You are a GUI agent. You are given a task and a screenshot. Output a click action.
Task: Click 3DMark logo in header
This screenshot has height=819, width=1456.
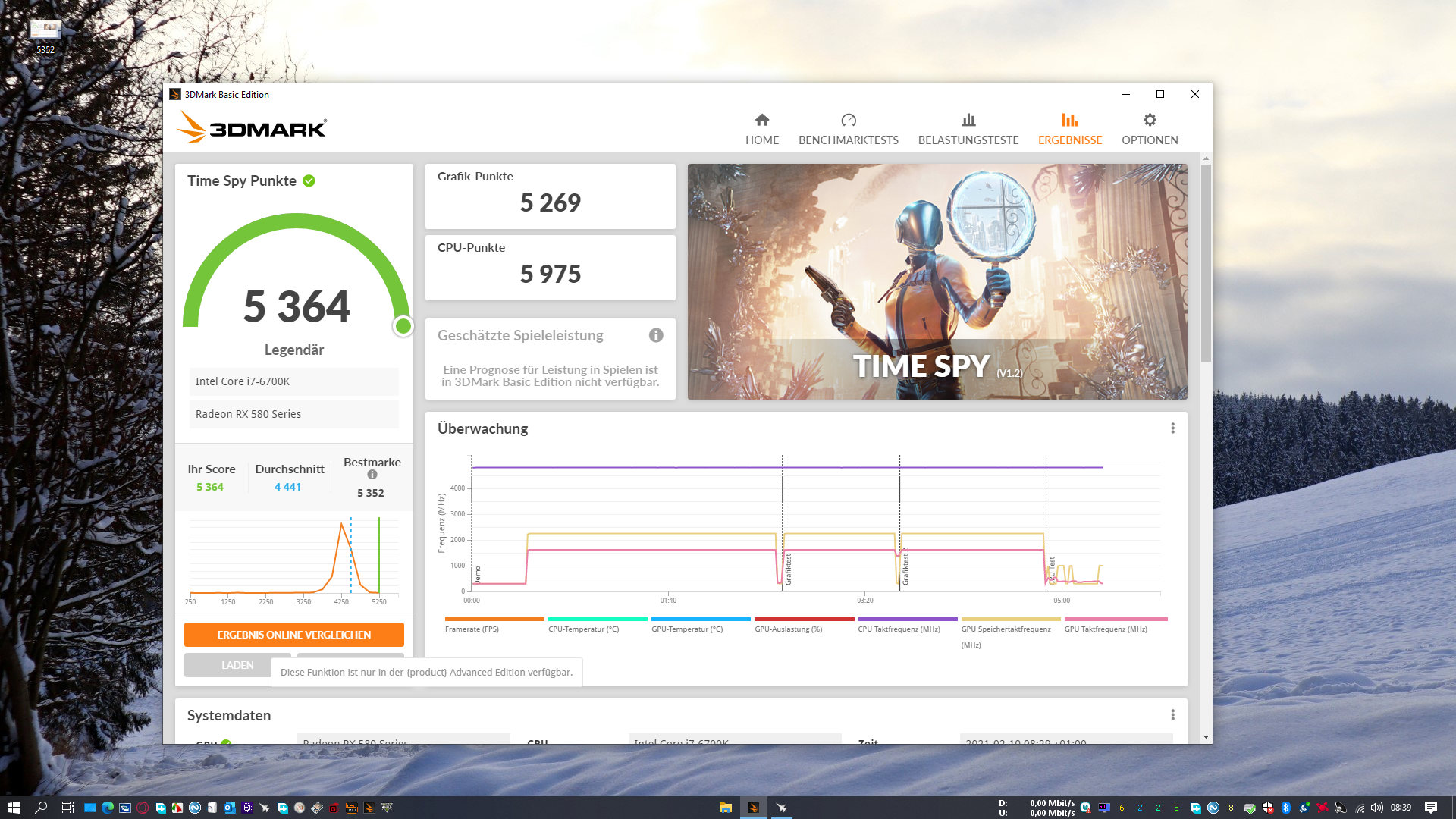pyautogui.click(x=252, y=127)
